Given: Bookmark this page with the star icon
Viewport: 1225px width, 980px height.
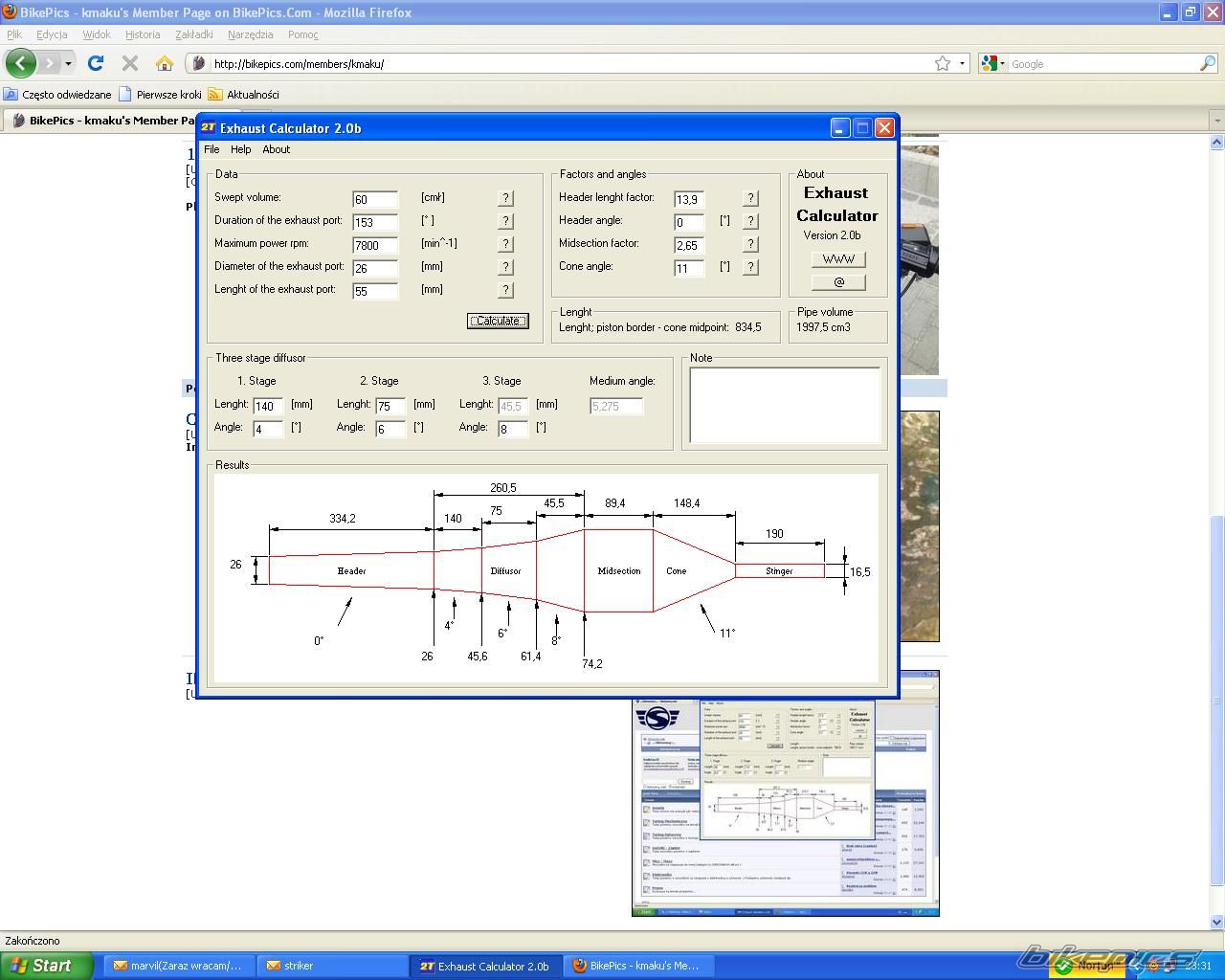Looking at the screenshot, I should (943, 63).
